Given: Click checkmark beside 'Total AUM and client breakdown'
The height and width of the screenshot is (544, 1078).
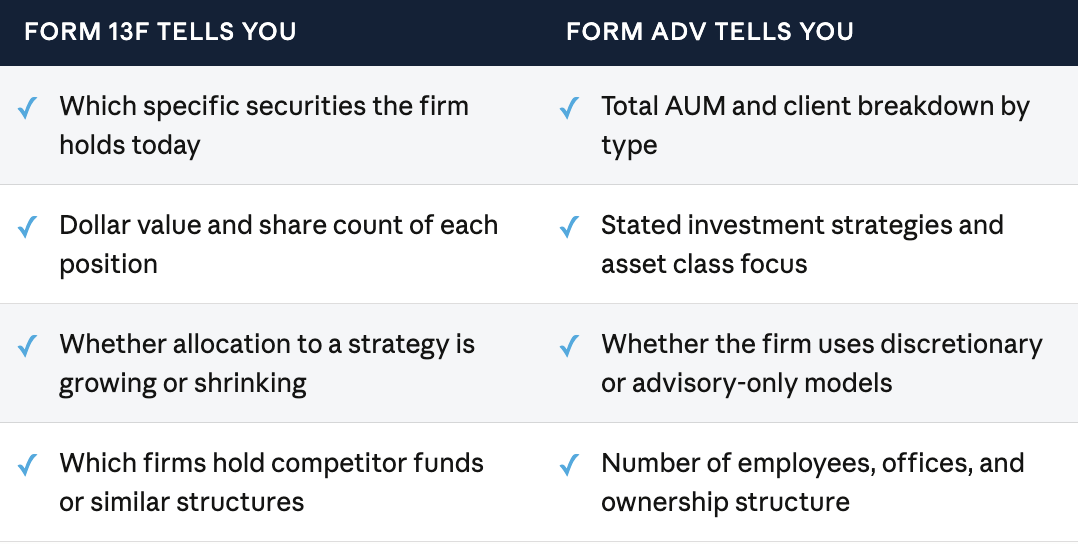Looking at the screenshot, I should pos(569,107).
